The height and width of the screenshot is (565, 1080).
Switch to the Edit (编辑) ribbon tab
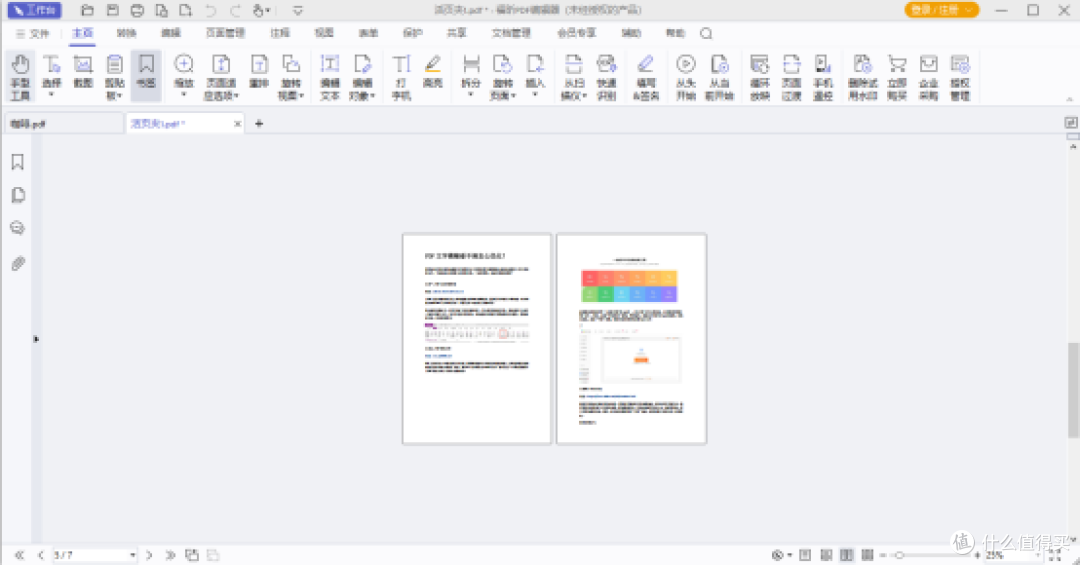(171, 33)
